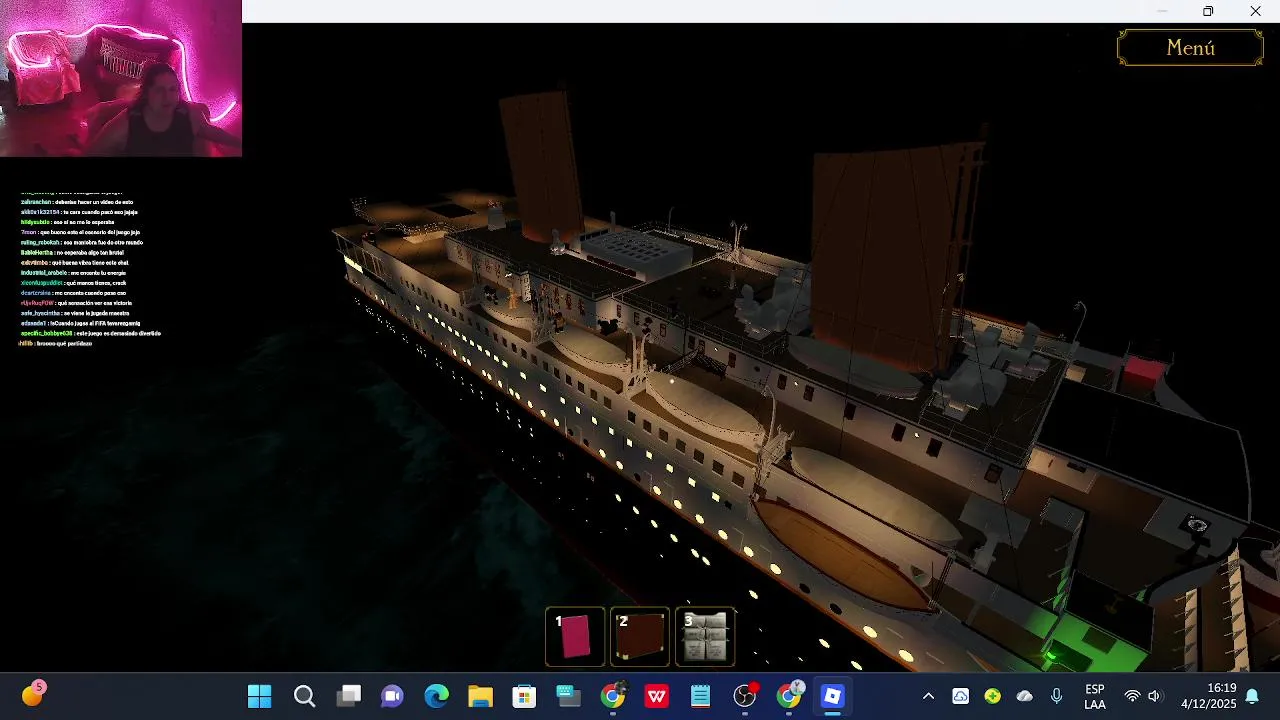Viewport: 1280px width, 720px height.
Task: Select hotbar slot 2 brown item
Action: coord(640,637)
